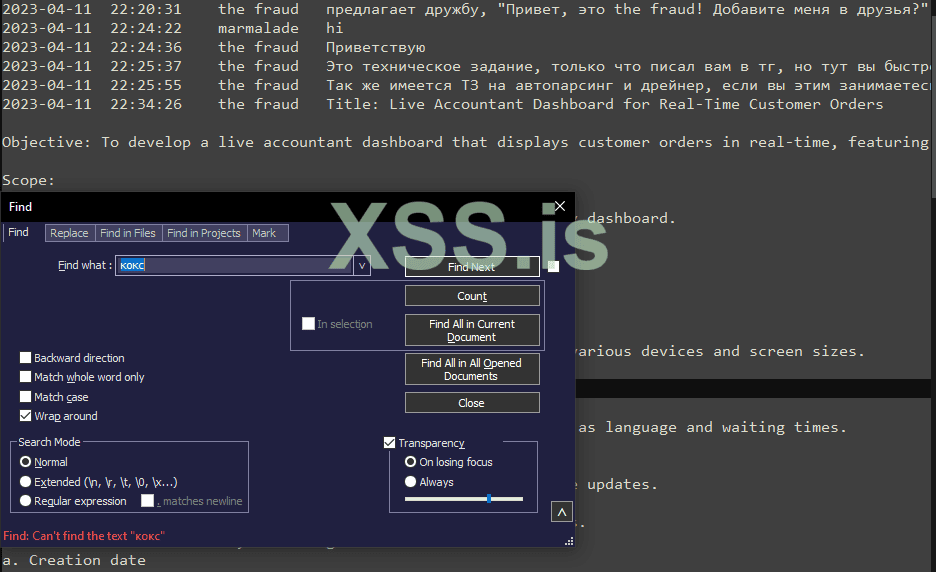Viewport: 936px width, 572px height.
Task: Expand the Find what history dropdown
Action: [x=362, y=266]
